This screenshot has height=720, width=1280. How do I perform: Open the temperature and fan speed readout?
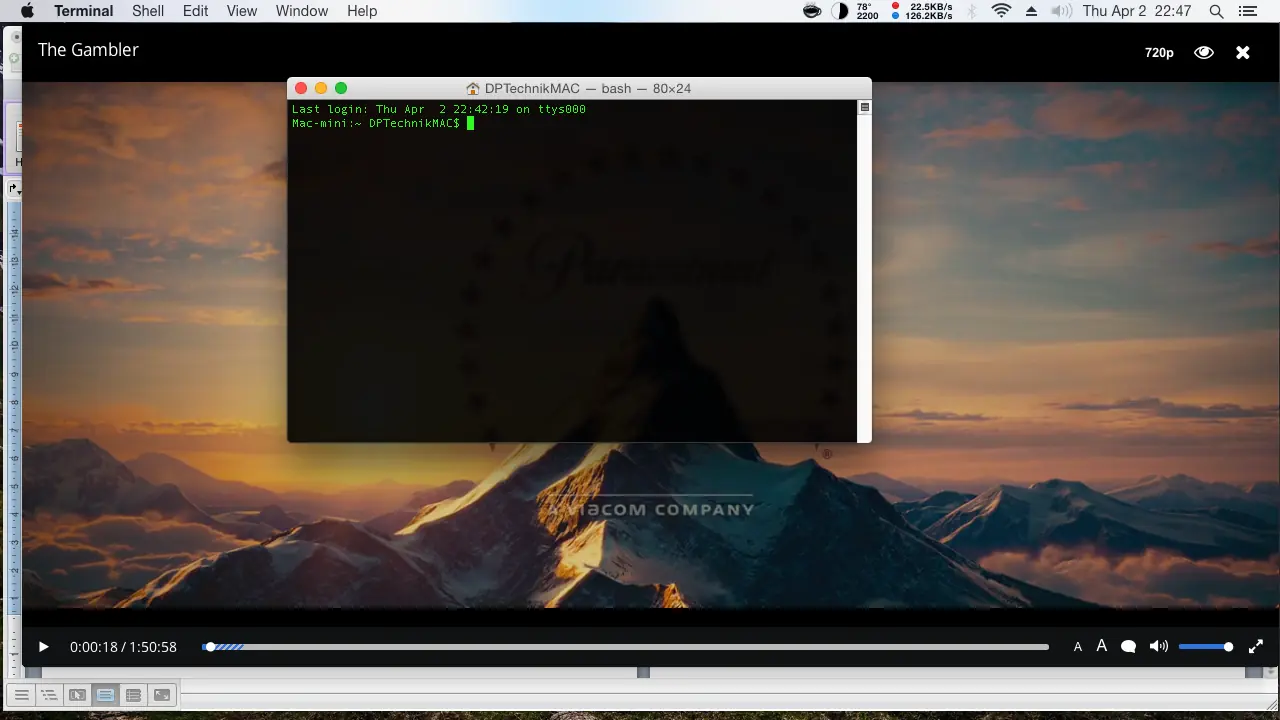tap(867, 11)
